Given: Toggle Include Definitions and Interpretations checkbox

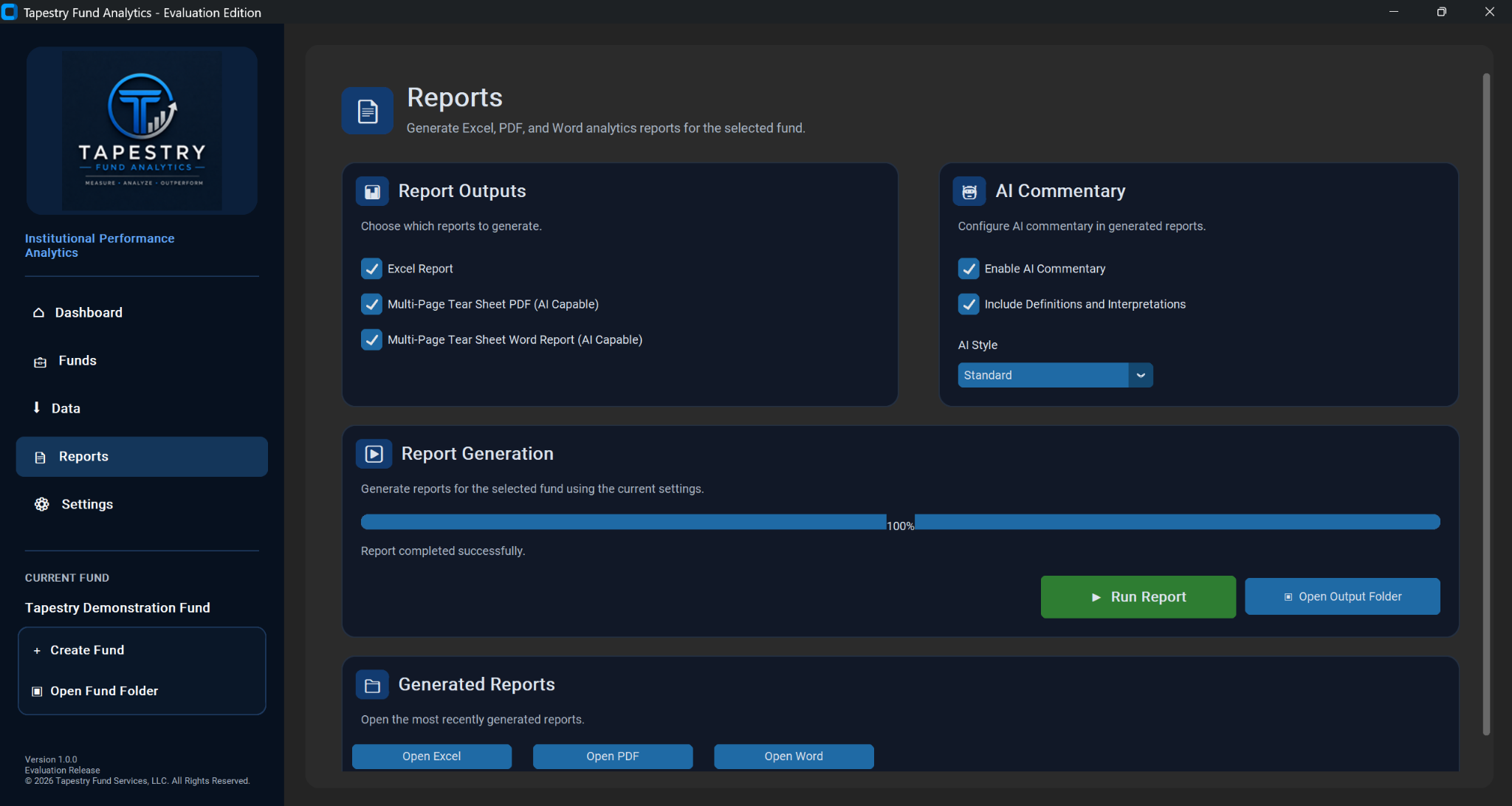Looking at the screenshot, I should tap(969, 304).
